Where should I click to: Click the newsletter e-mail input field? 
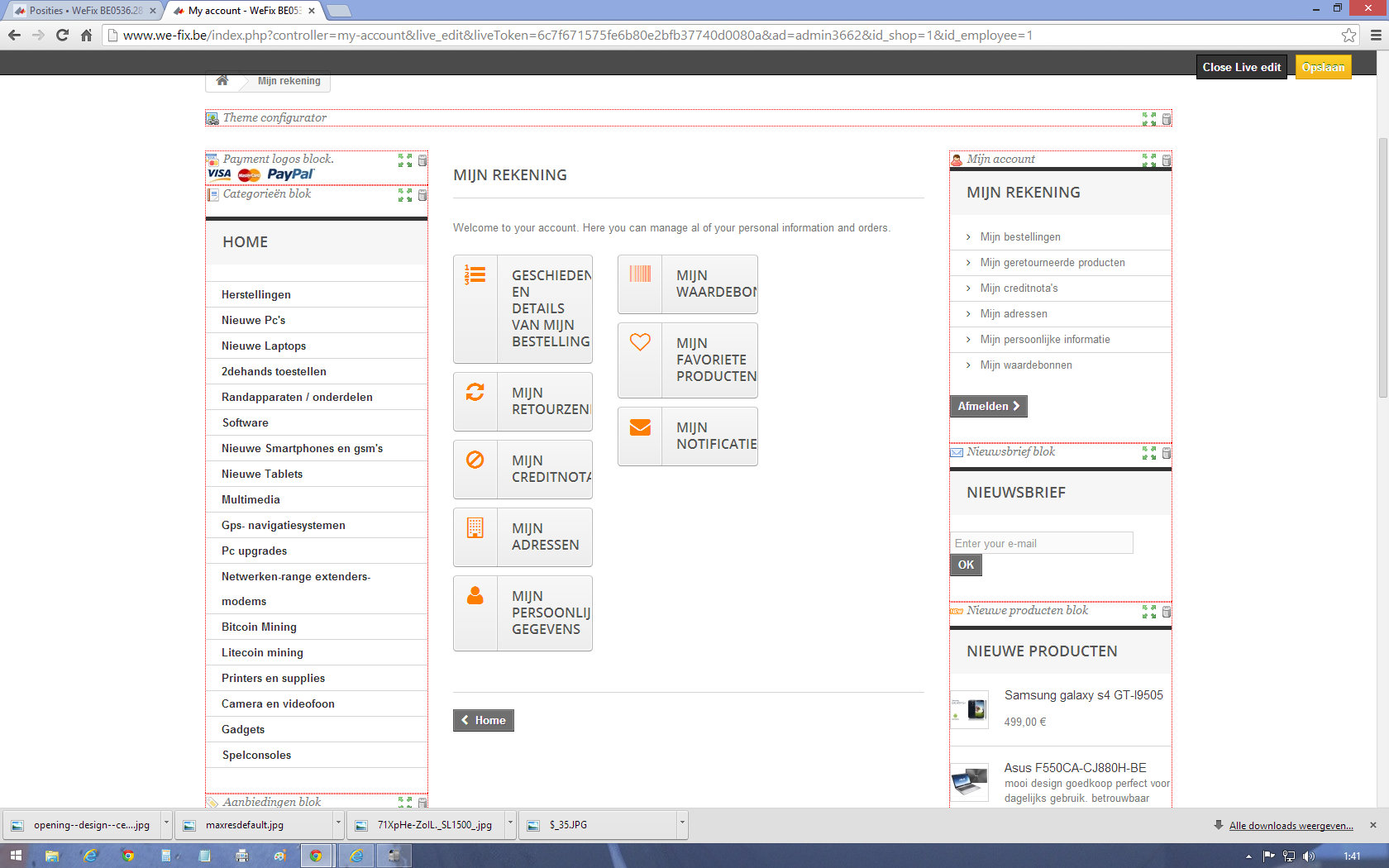pyautogui.click(x=1042, y=543)
